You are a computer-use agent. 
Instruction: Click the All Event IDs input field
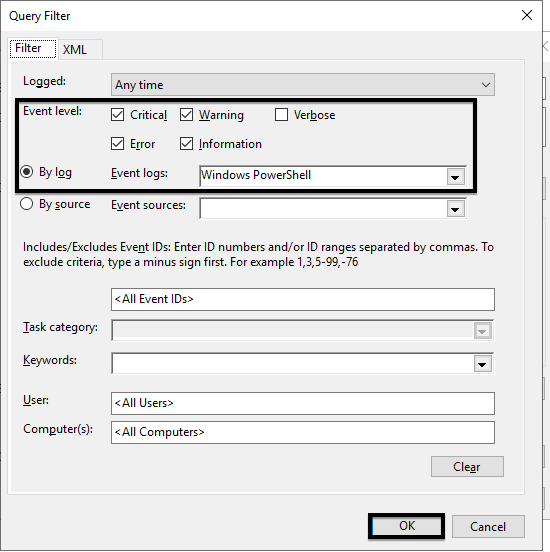point(303,300)
